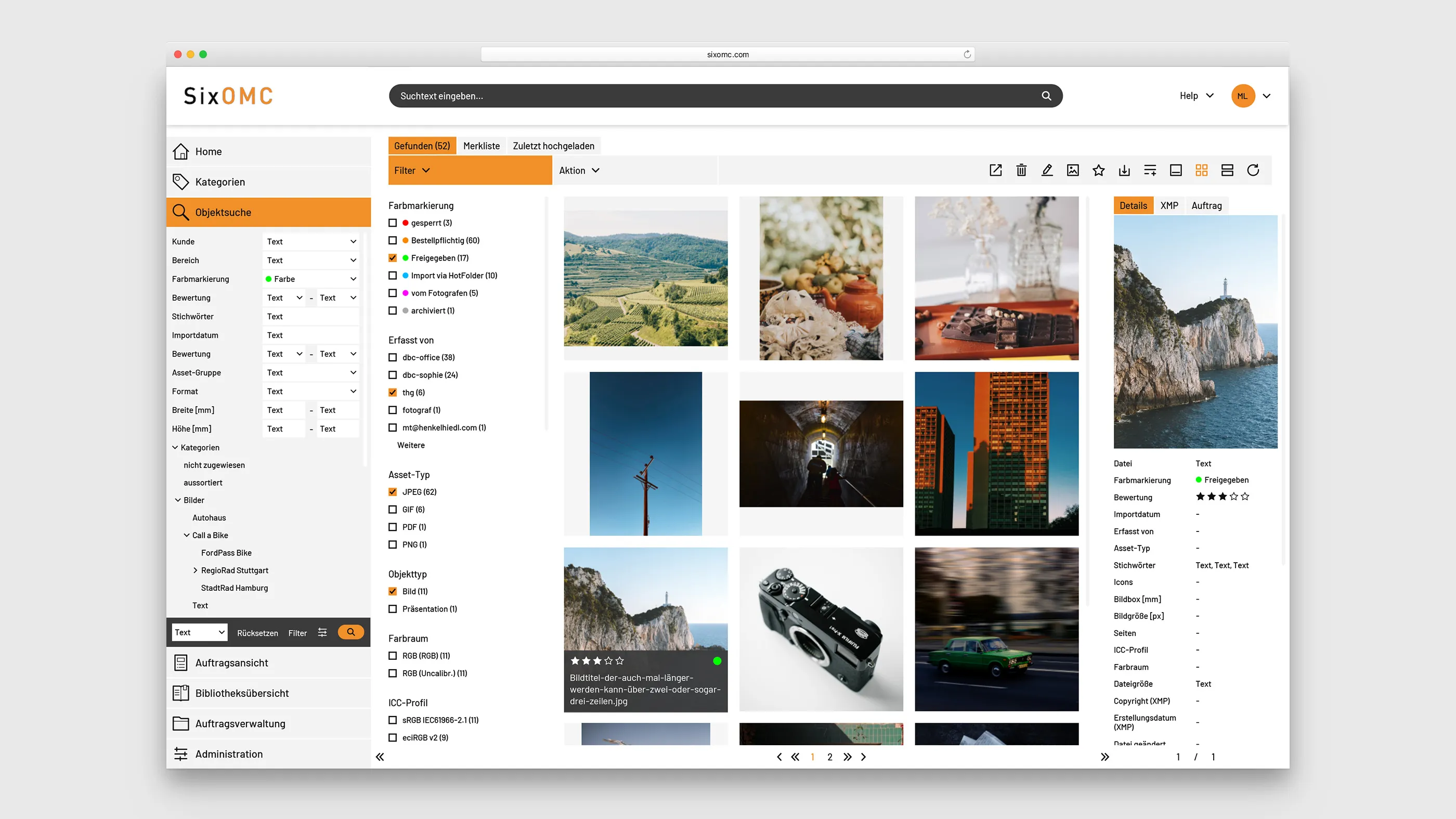The height and width of the screenshot is (819, 1456).
Task: Switch to the Merkliste tab
Action: [x=482, y=146]
